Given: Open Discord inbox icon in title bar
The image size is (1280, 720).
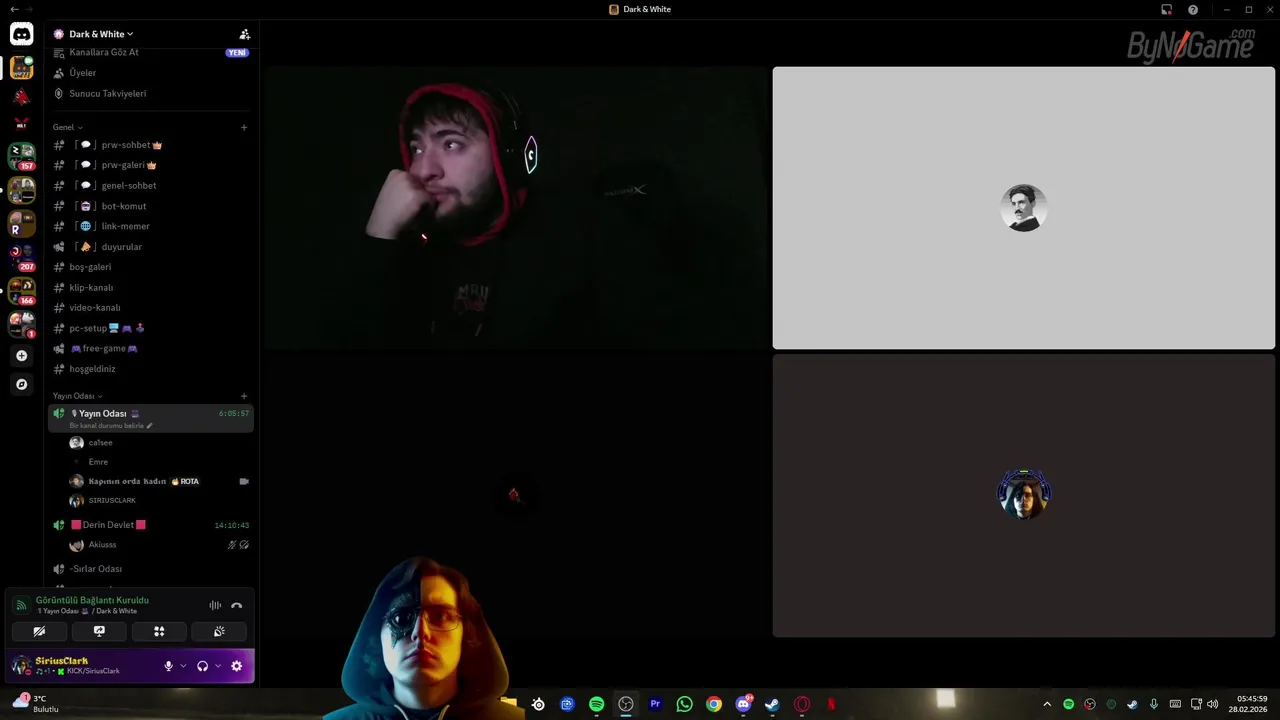Looking at the screenshot, I should 1166,10.
